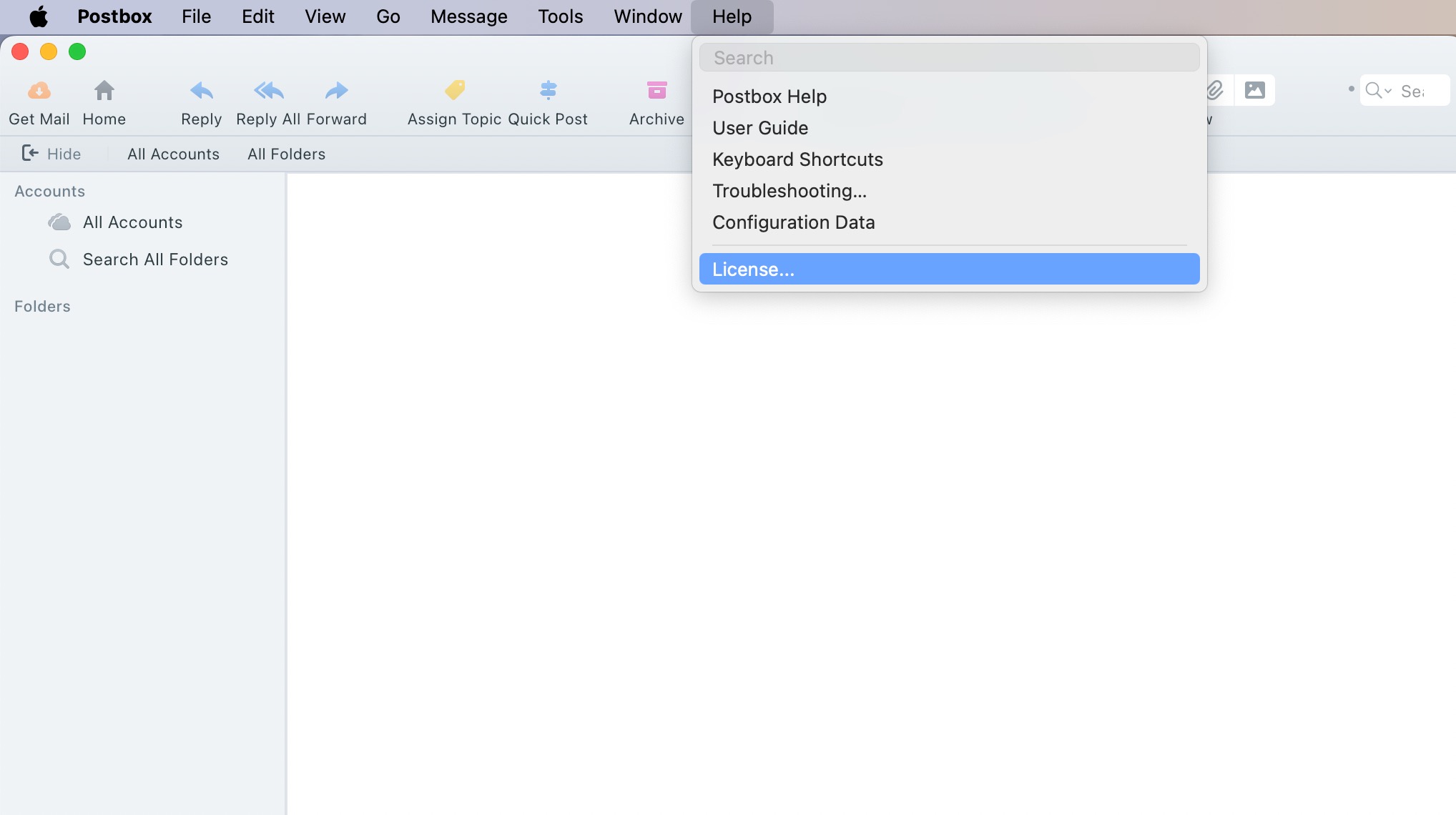Open Keyboard Shortcuts from Help menu

pos(797,159)
